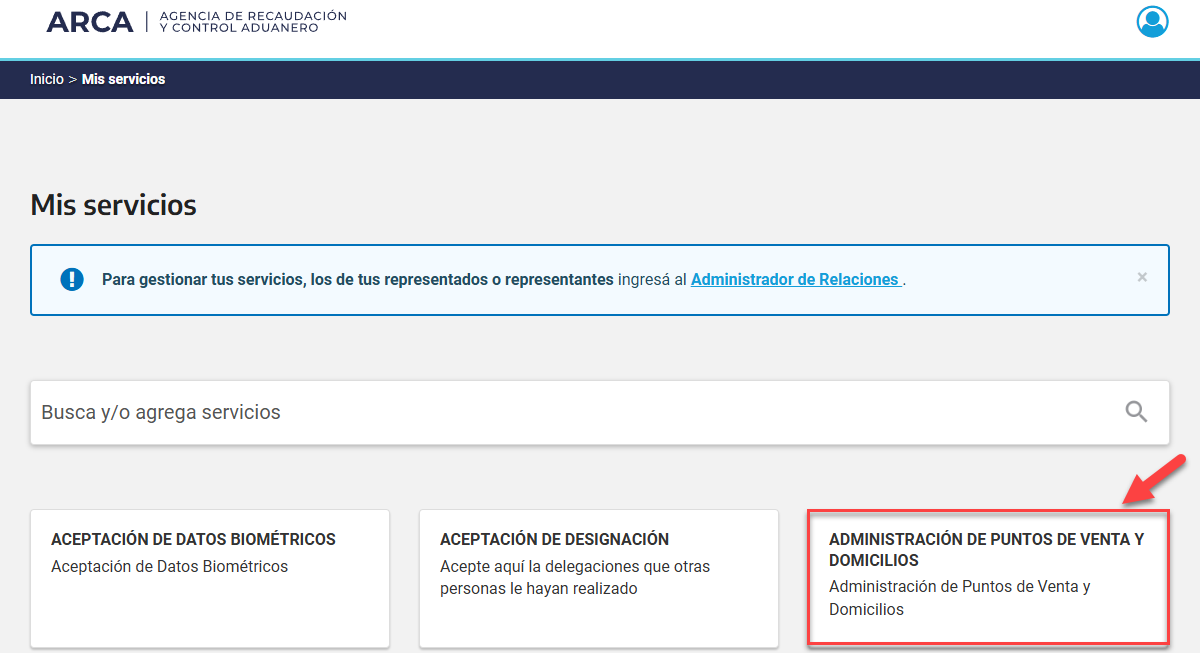Image resolution: width=1200 pixels, height=653 pixels.
Task: Click the blue exclamation info icon
Action: tap(72, 279)
